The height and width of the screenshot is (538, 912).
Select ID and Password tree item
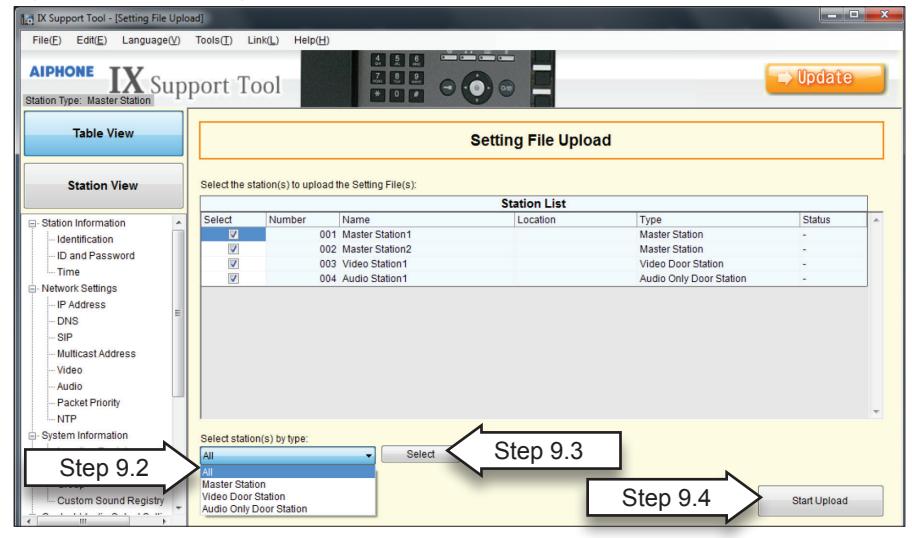[x=95, y=255]
